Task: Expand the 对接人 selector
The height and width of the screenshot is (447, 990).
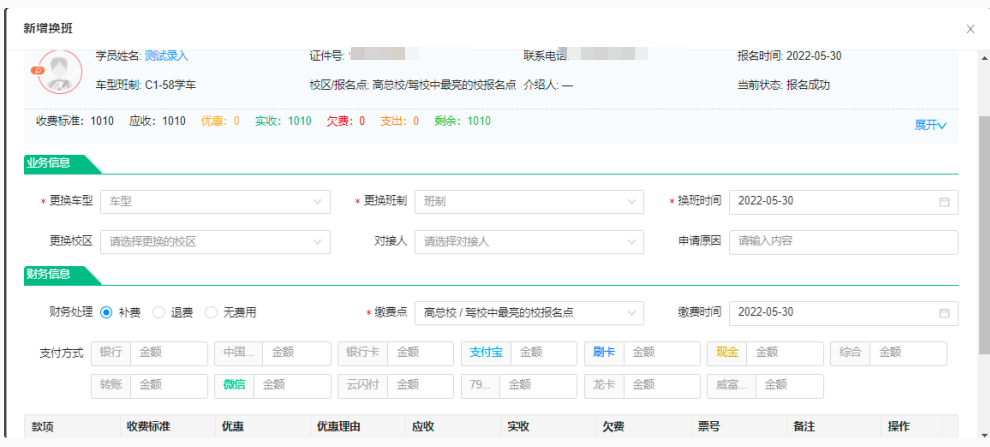Action: click(530, 241)
